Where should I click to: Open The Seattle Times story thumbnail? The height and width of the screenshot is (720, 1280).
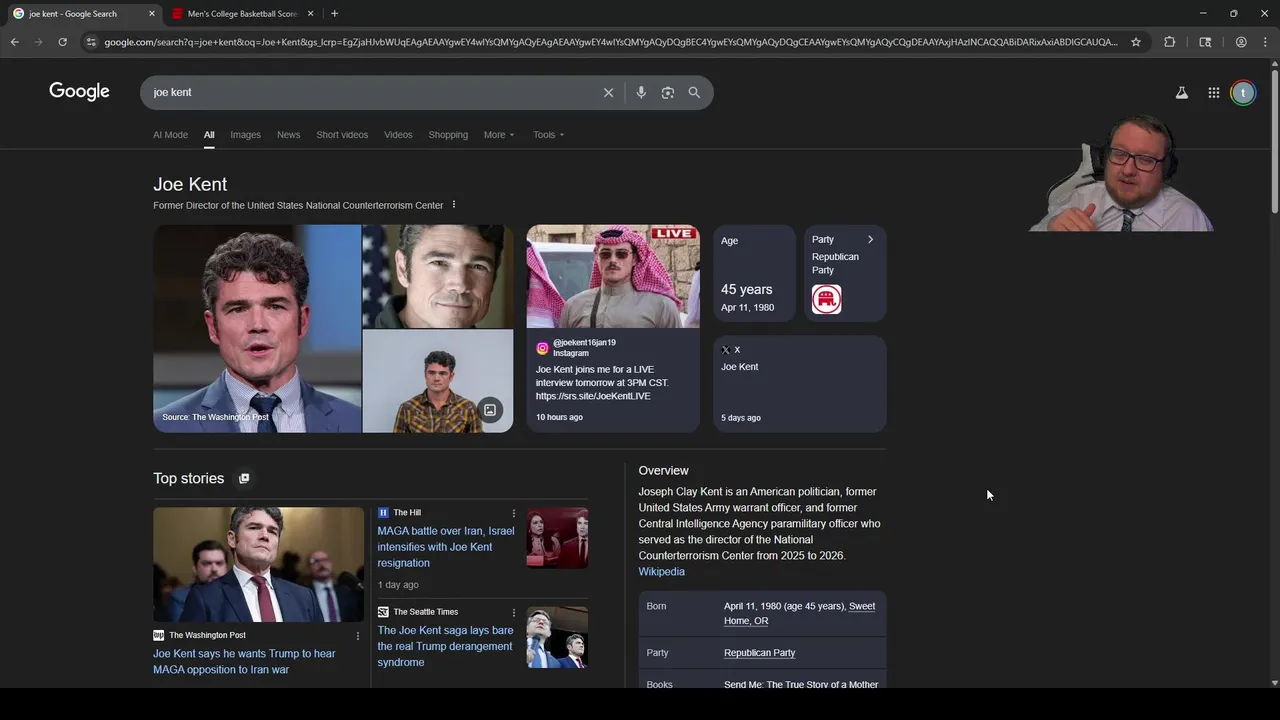[x=557, y=637]
